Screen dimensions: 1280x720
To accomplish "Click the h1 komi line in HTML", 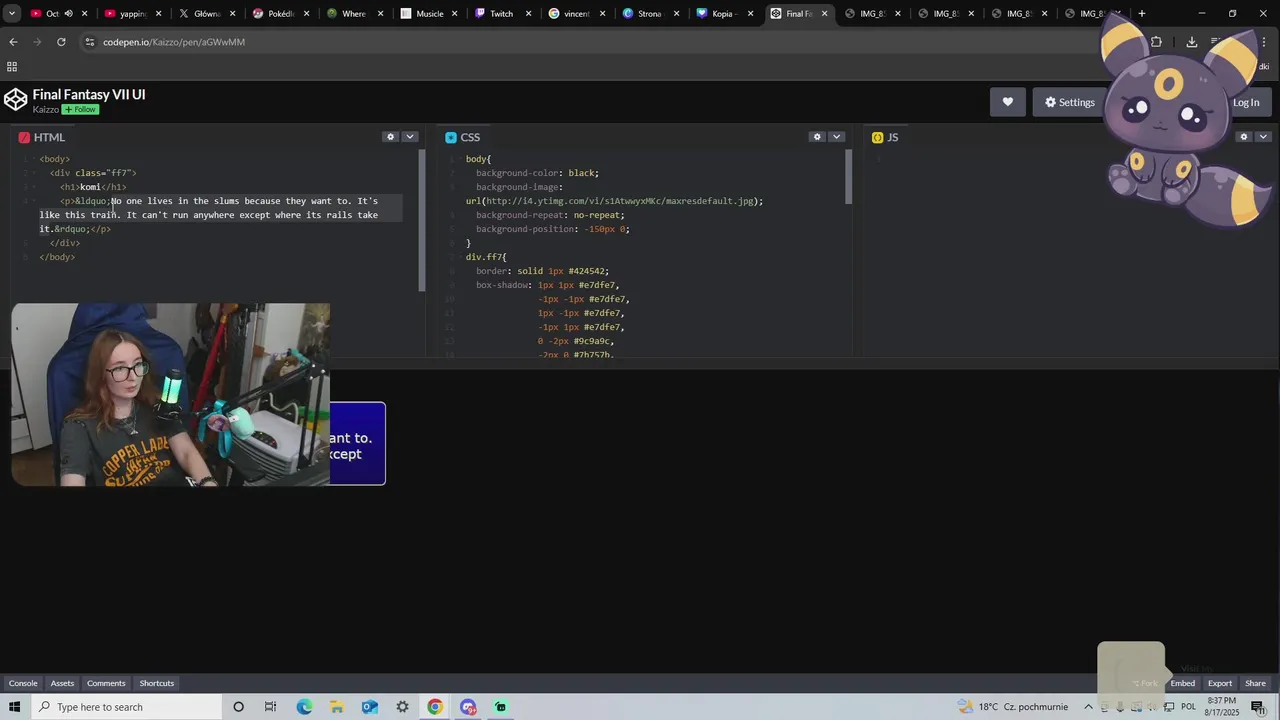I will (93, 187).
